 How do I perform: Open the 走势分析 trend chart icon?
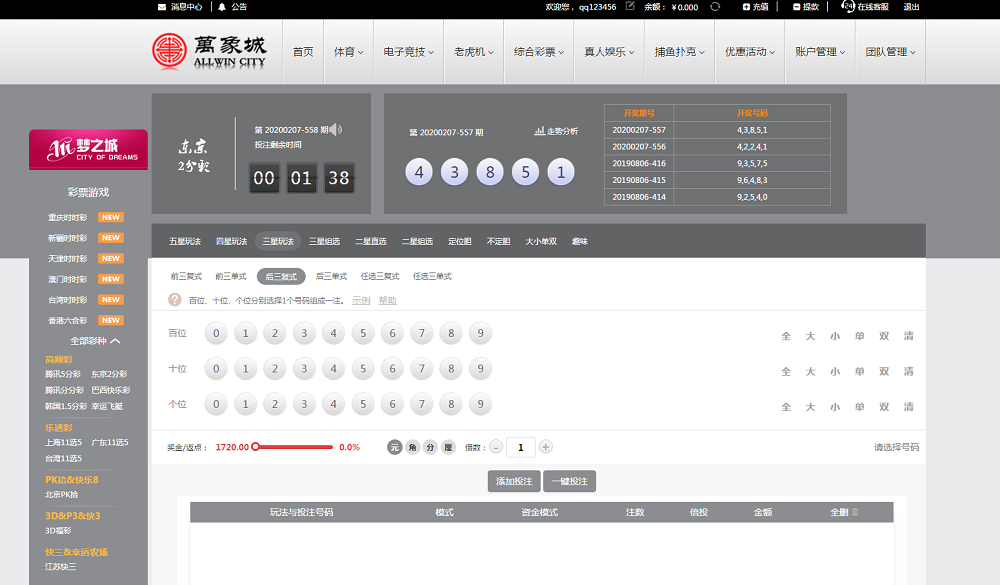(x=539, y=131)
